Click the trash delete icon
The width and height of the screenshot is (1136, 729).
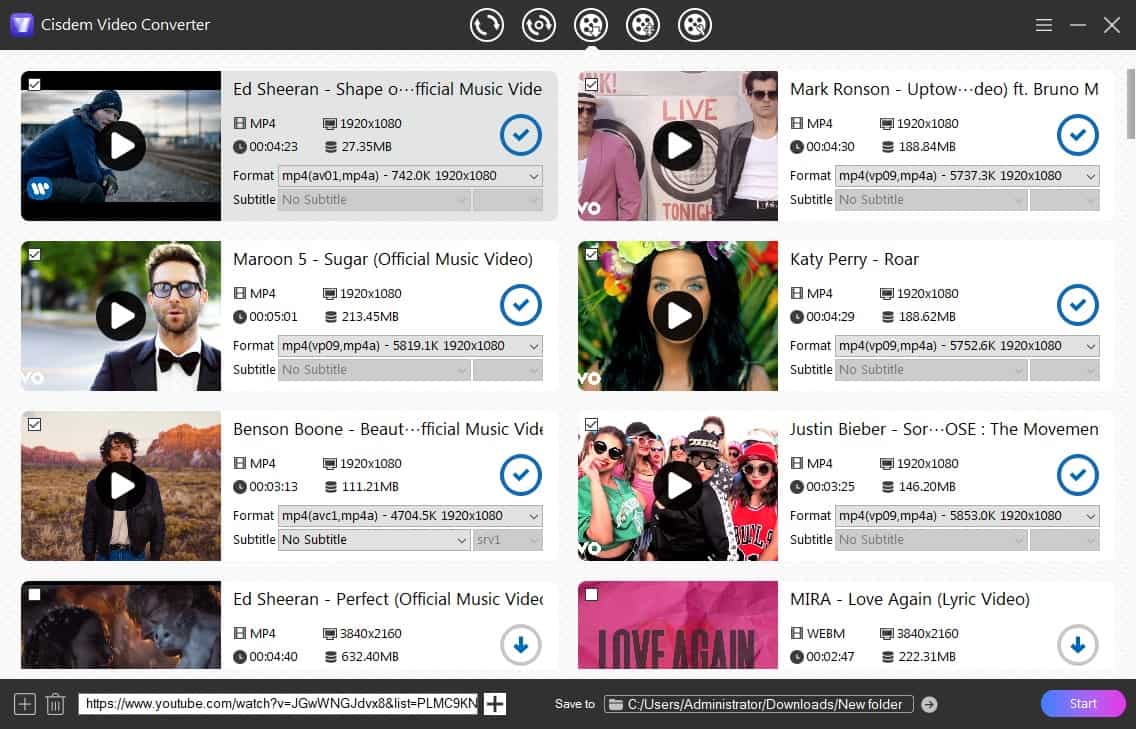[x=55, y=703]
